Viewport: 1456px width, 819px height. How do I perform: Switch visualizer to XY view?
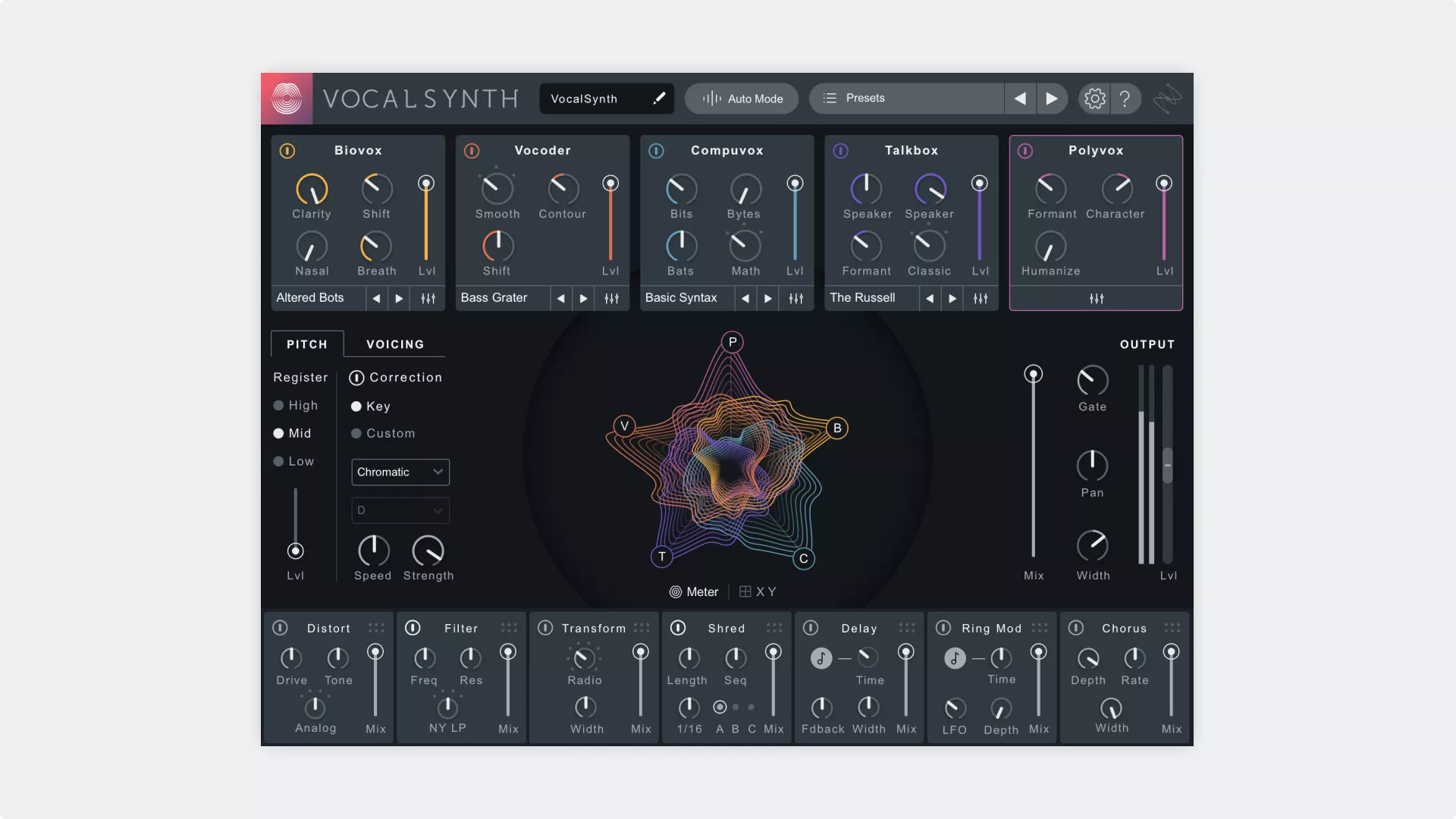[x=758, y=592]
